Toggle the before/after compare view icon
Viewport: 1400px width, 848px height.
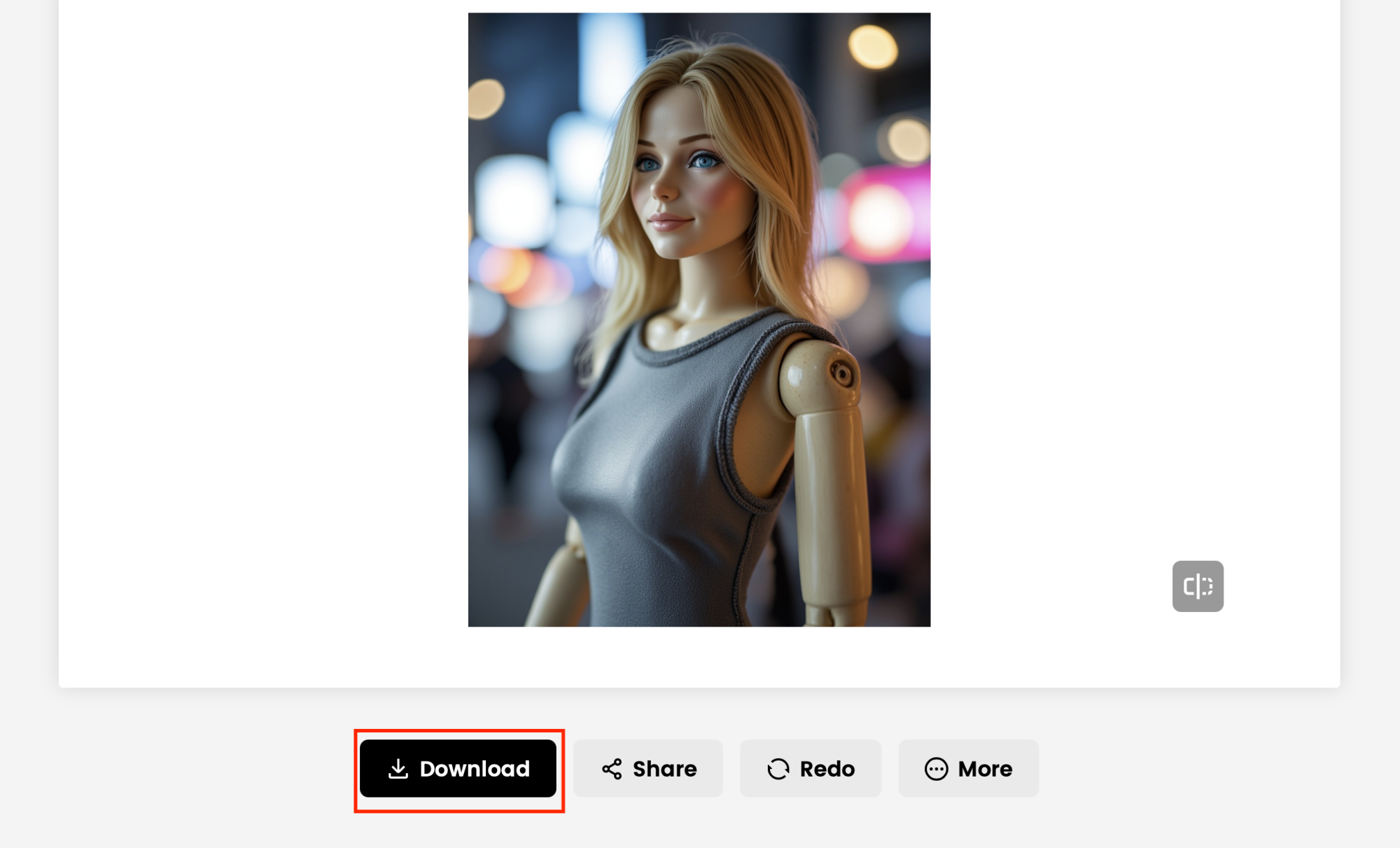pyautogui.click(x=1198, y=586)
